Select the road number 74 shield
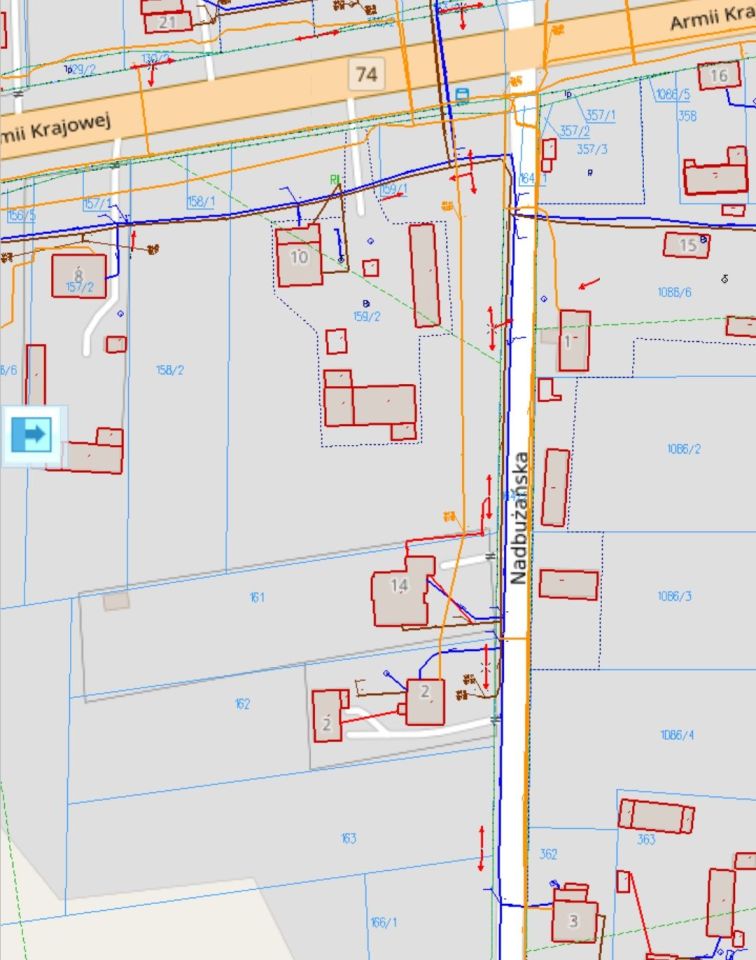The image size is (756, 960). [x=366, y=74]
